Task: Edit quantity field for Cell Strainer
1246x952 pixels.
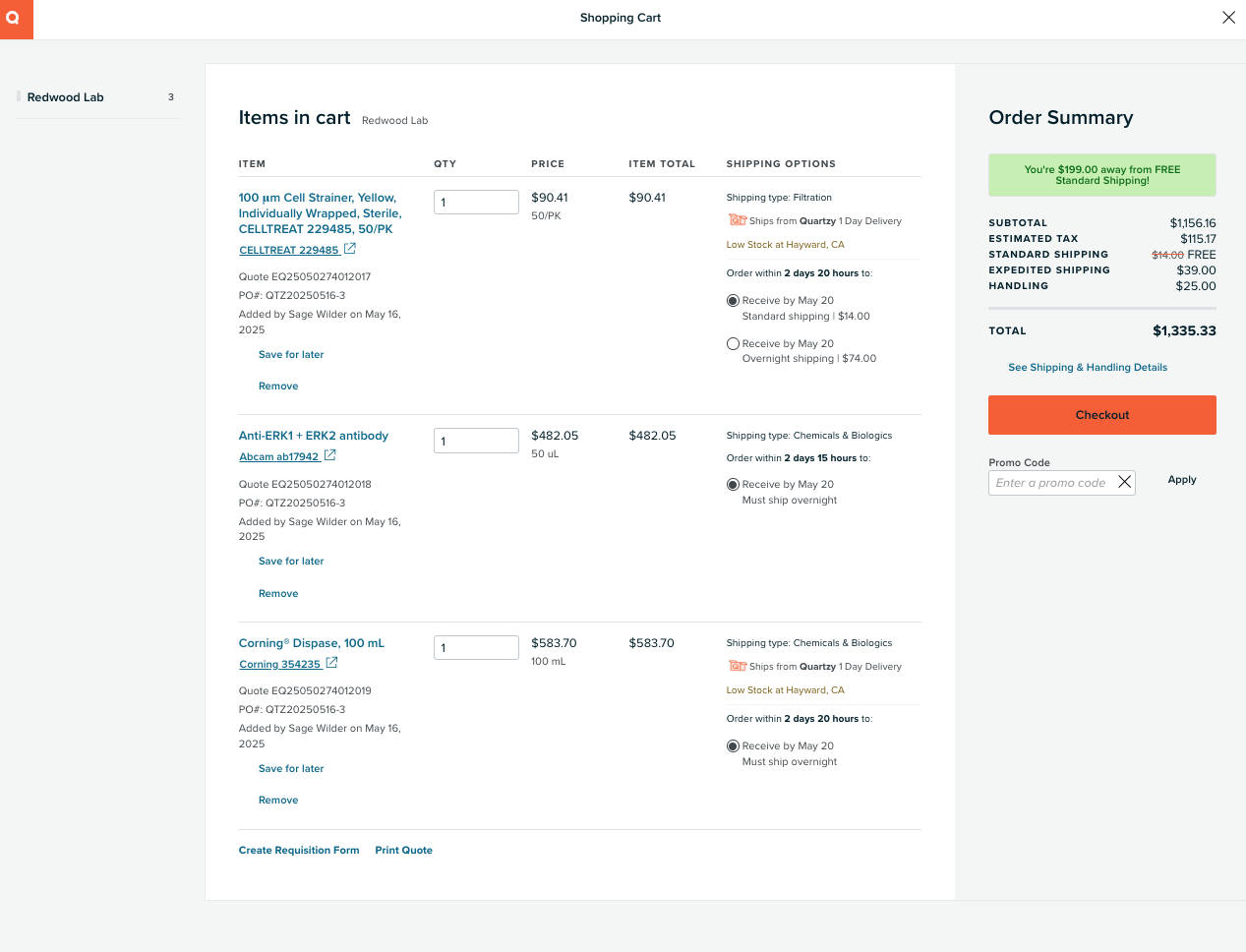Action: [x=476, y=202]
